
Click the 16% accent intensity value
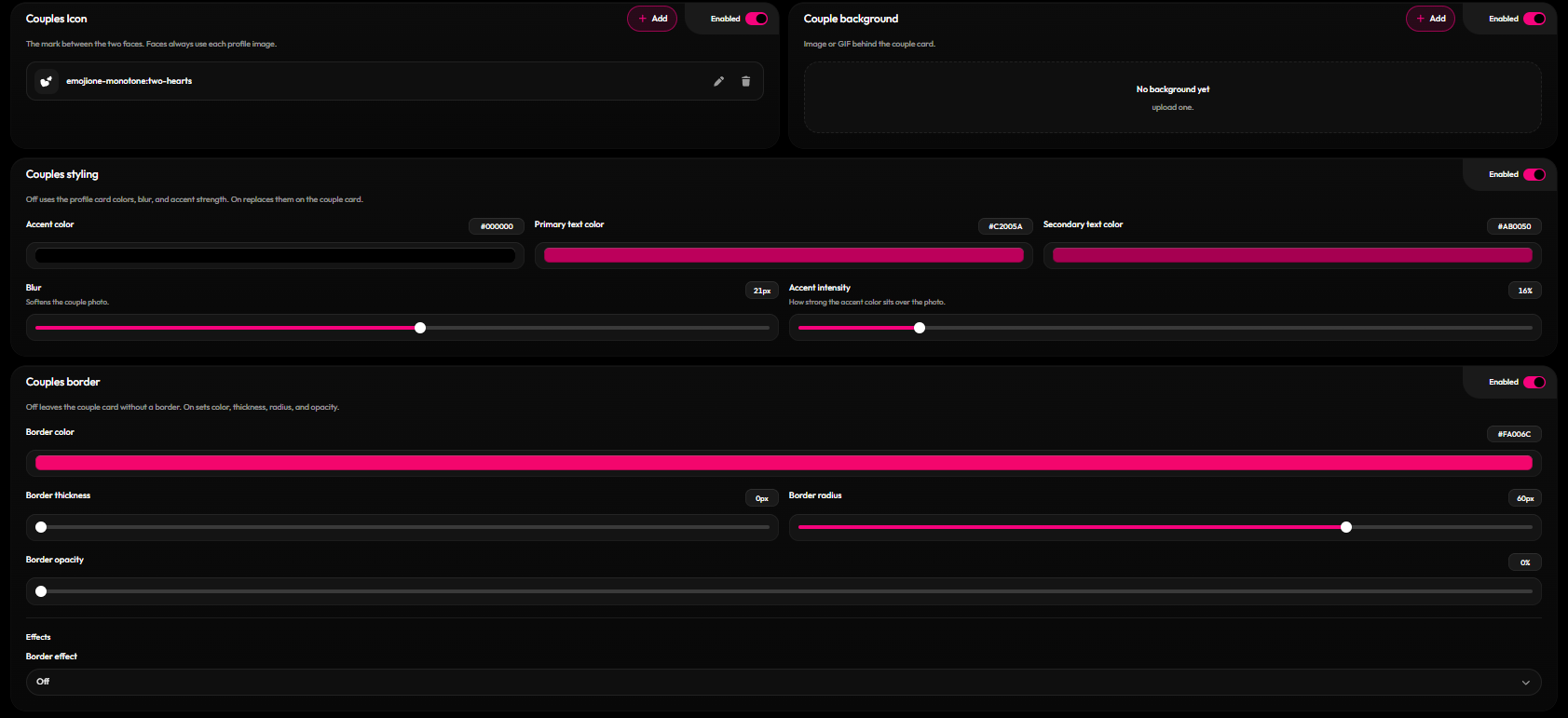pos(1525,291)
